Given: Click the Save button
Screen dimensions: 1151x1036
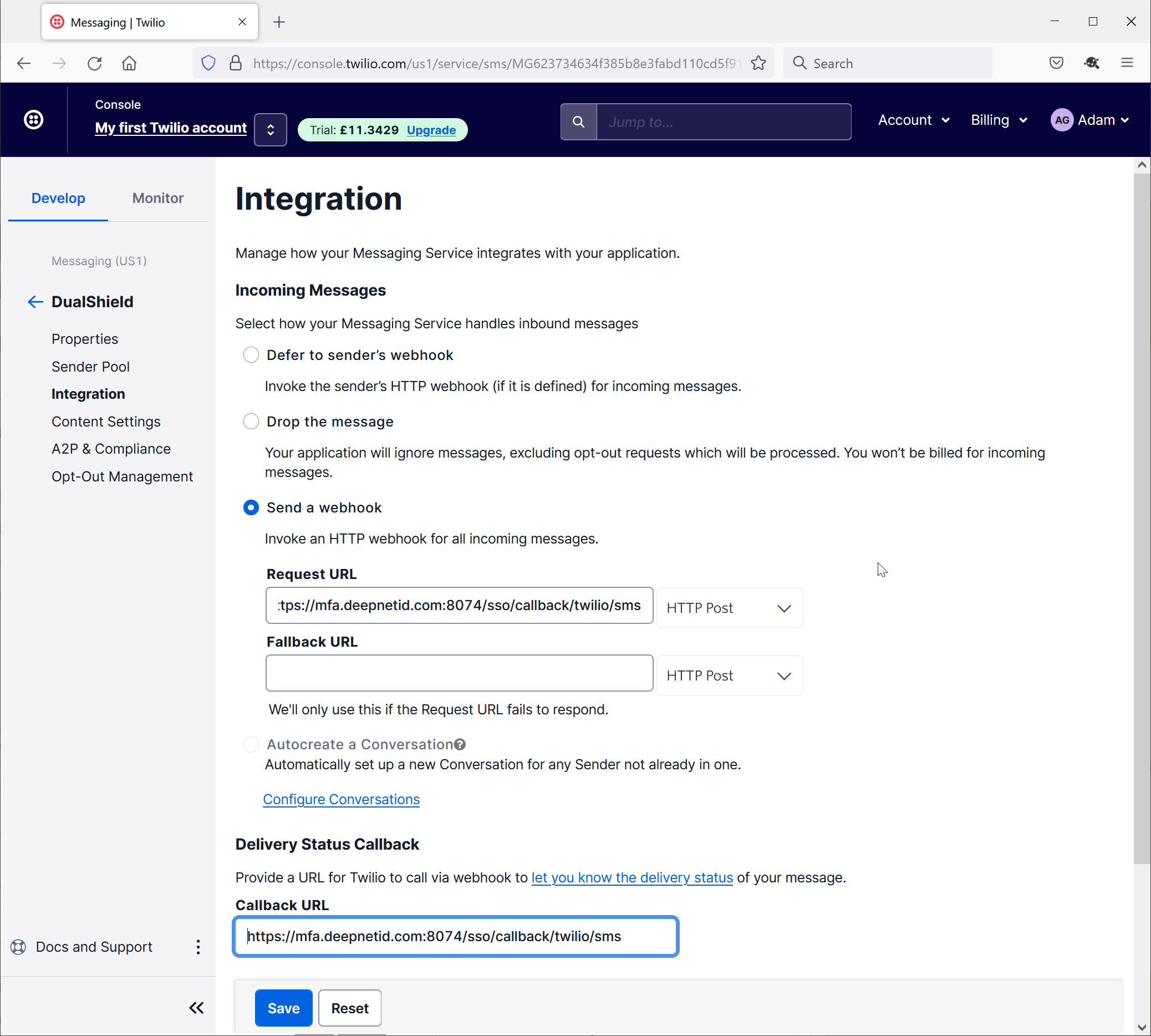Looking at the screenshot, I should (x=283, y=1008).
